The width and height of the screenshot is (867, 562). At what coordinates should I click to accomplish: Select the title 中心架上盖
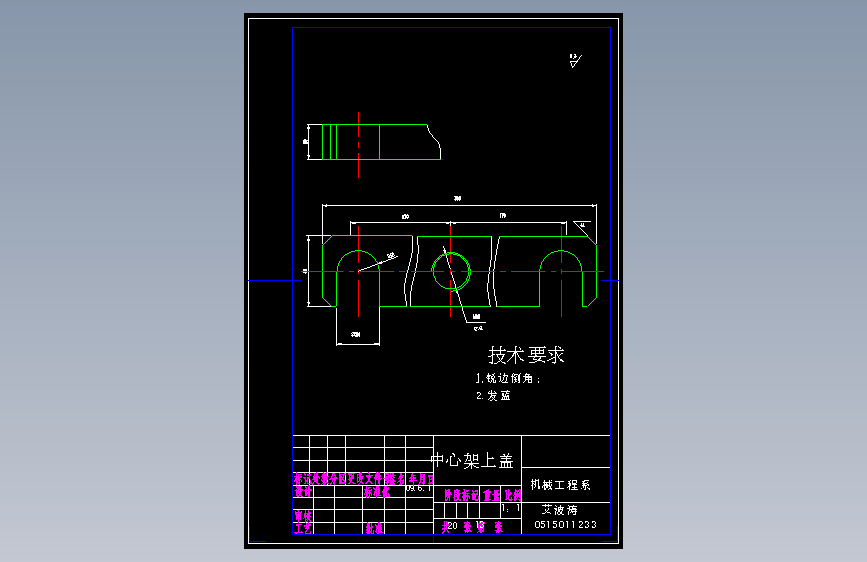472,460
